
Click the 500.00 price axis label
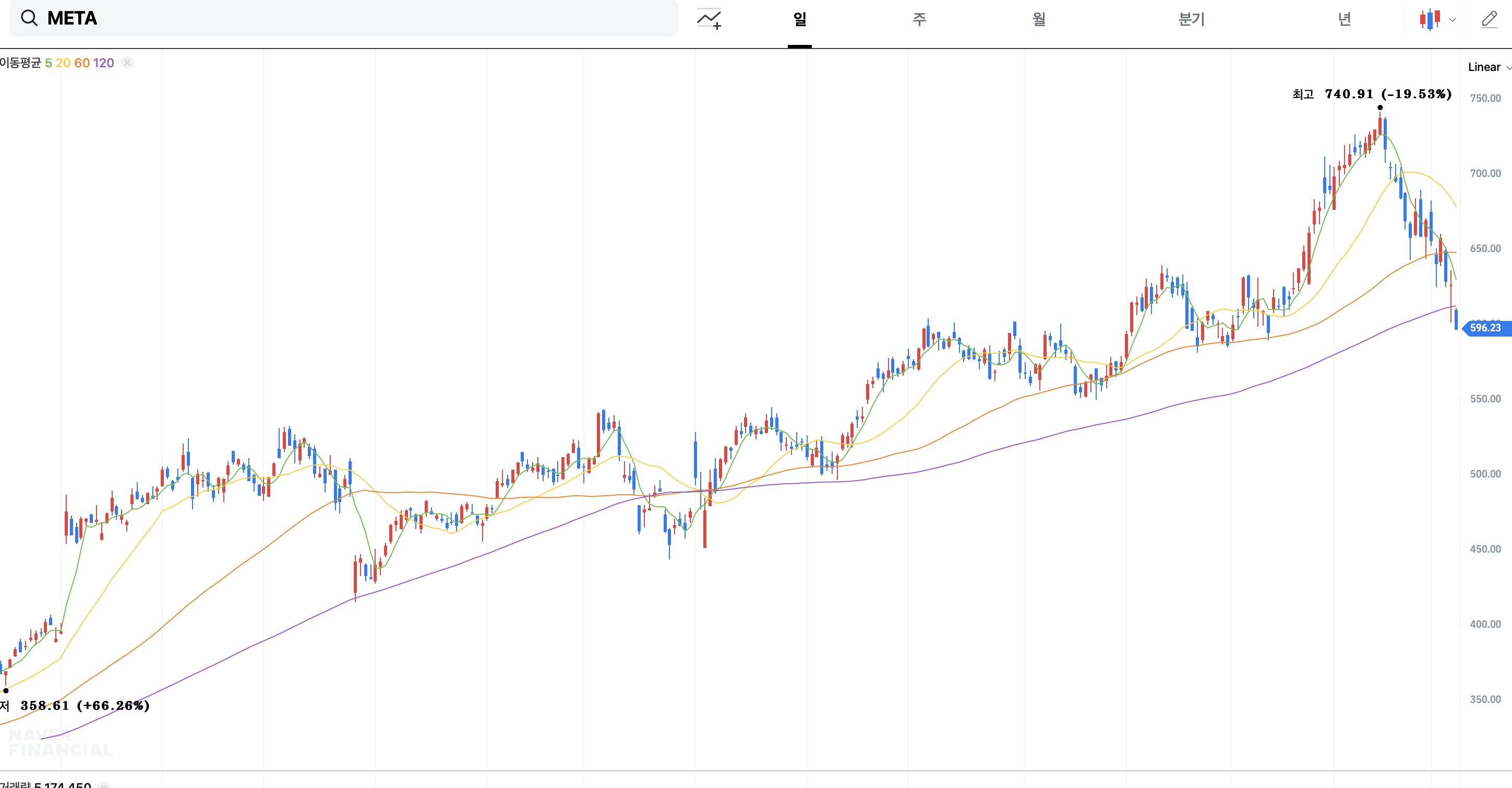point(1485,474)
